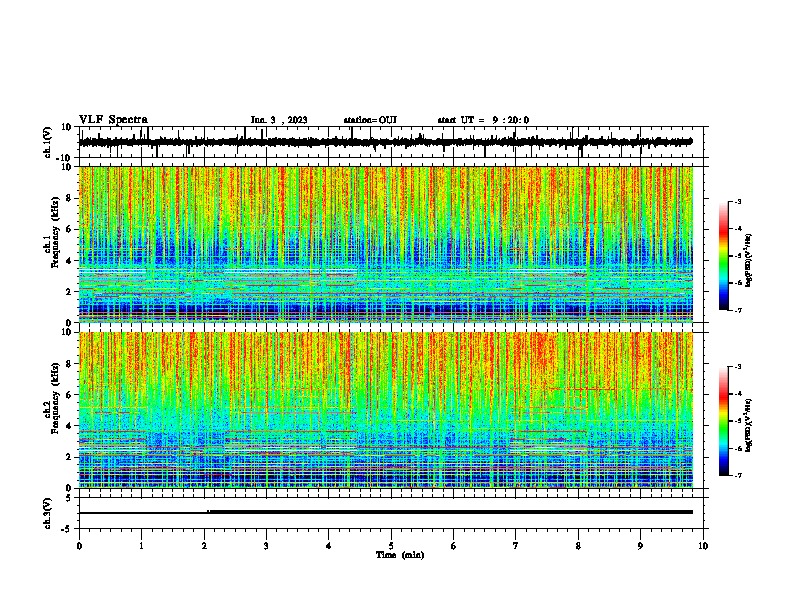Click the ch.2 spectrogram panel
The height and width of the screenshot is (612, 792).
tap(386, 410)
